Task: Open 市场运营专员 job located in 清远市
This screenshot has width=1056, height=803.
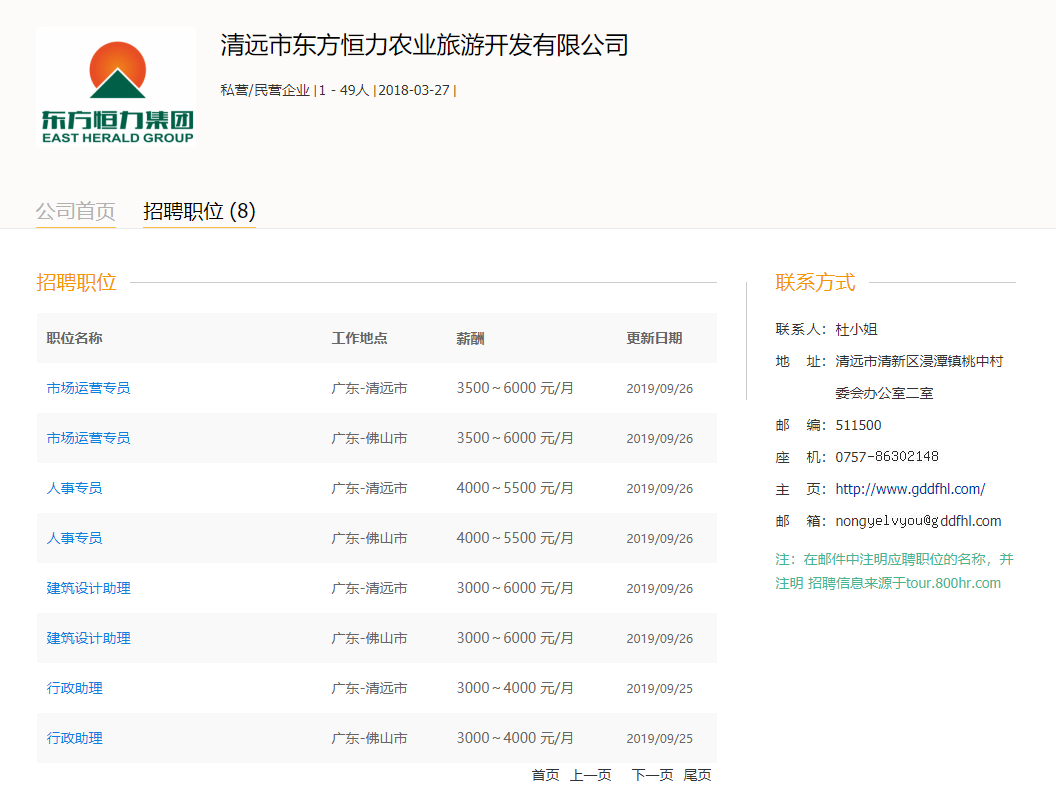Action: point(88,388)
